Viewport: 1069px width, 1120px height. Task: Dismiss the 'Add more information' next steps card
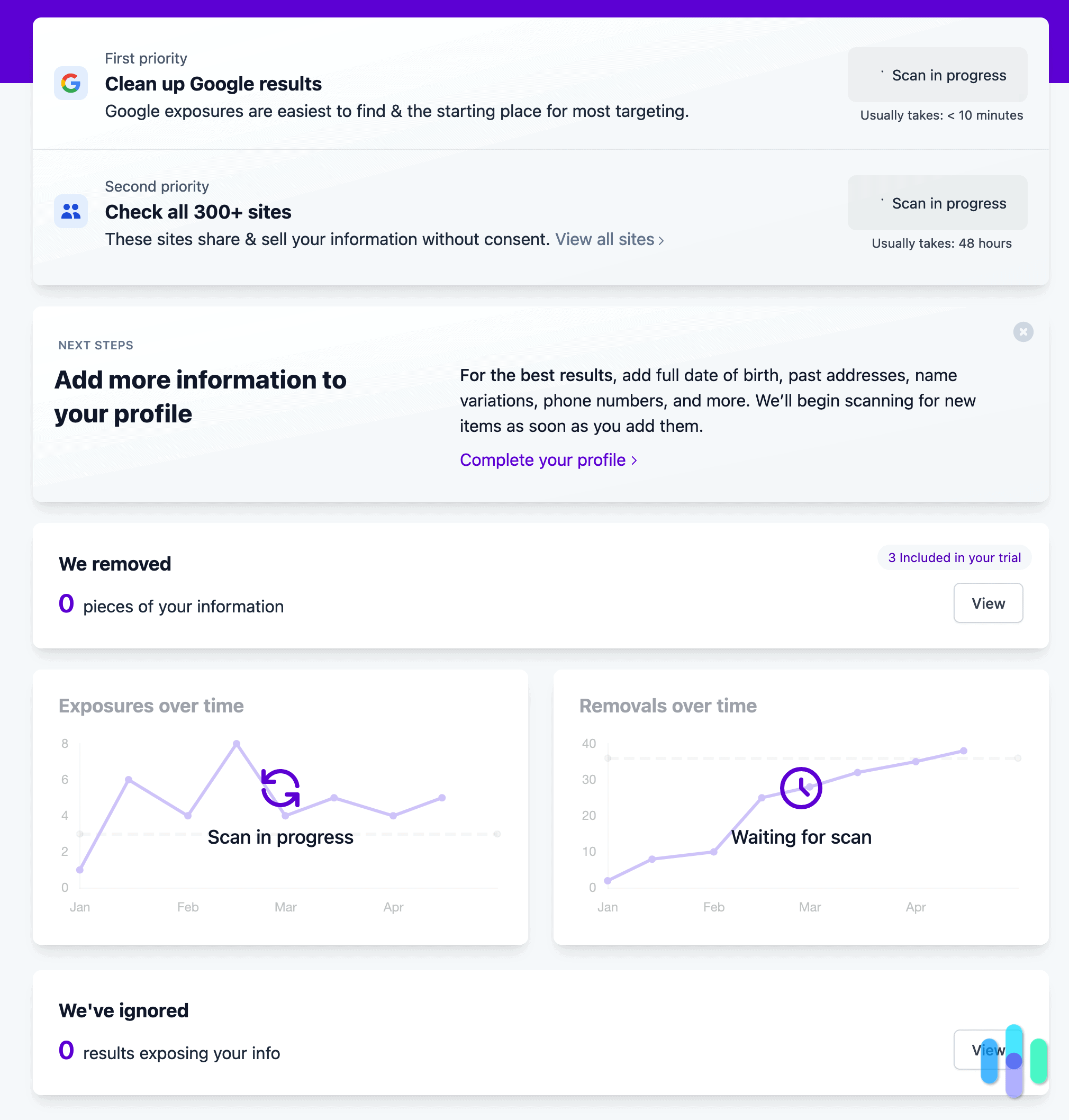(x=1023, y=332)
